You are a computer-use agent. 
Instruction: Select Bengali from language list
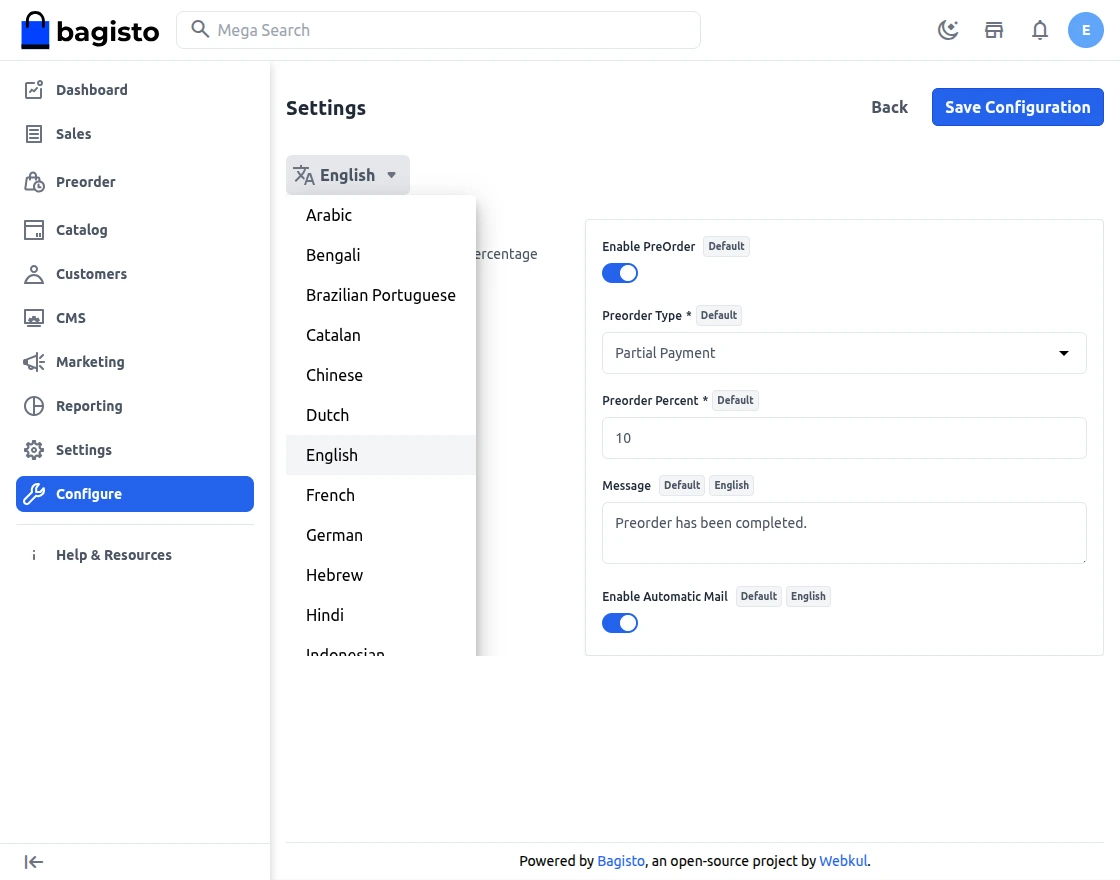pos(381,255)
